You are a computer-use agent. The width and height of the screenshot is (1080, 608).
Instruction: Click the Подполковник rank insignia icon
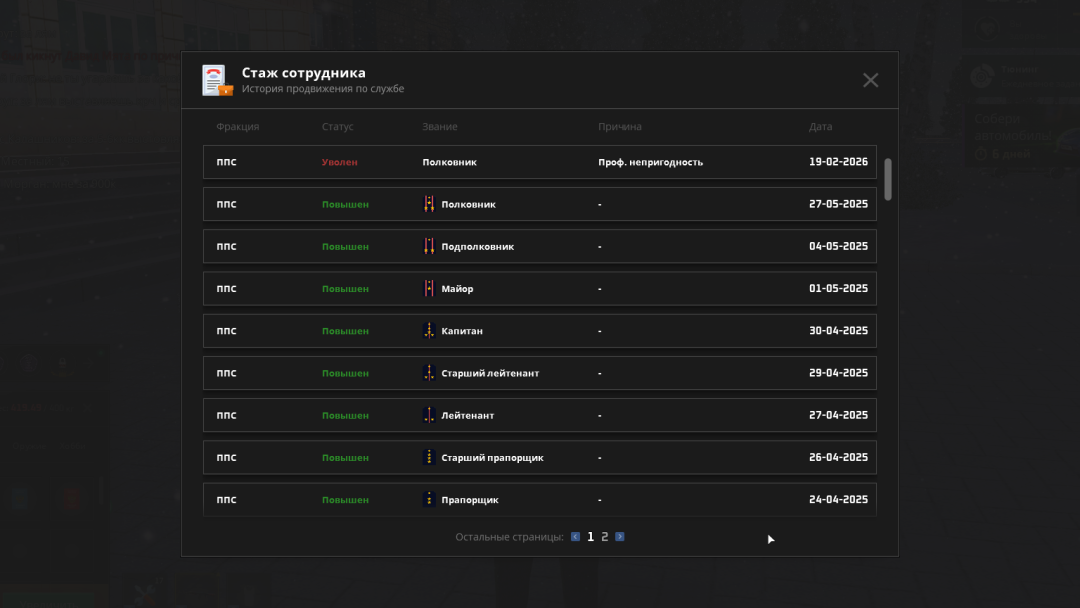click(429, 246)
